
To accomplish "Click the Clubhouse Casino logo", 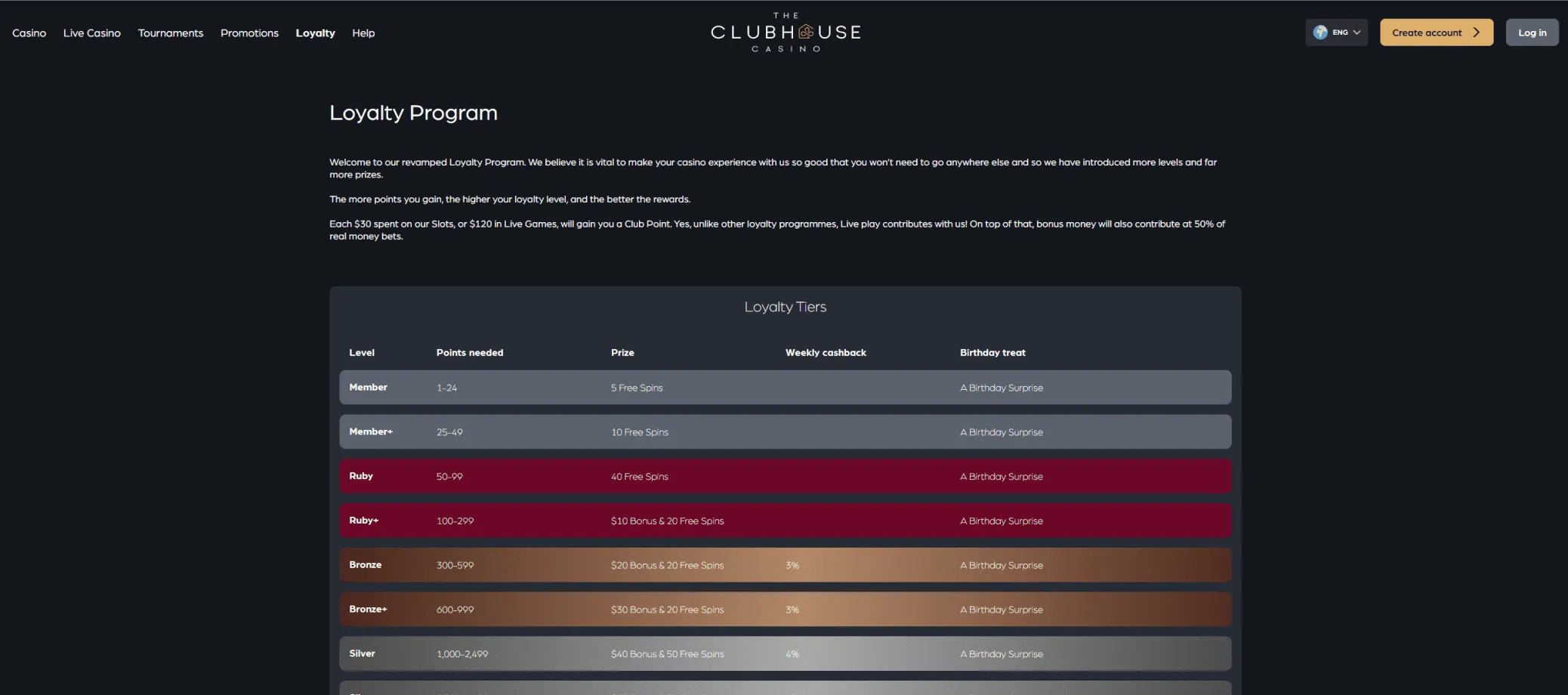I will tap(785, 32).
